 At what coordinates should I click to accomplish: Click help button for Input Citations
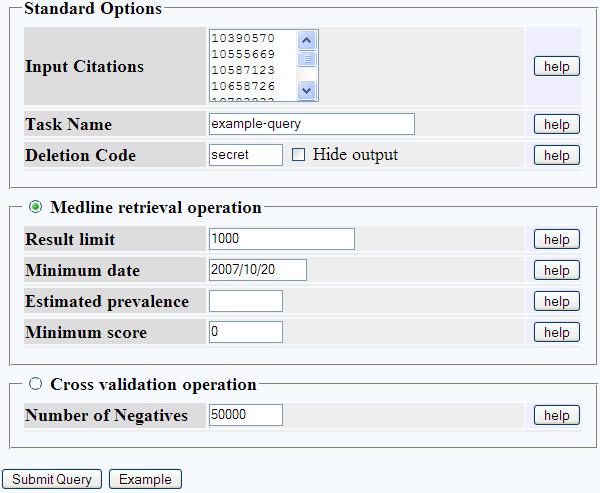[x=557, y=67]
